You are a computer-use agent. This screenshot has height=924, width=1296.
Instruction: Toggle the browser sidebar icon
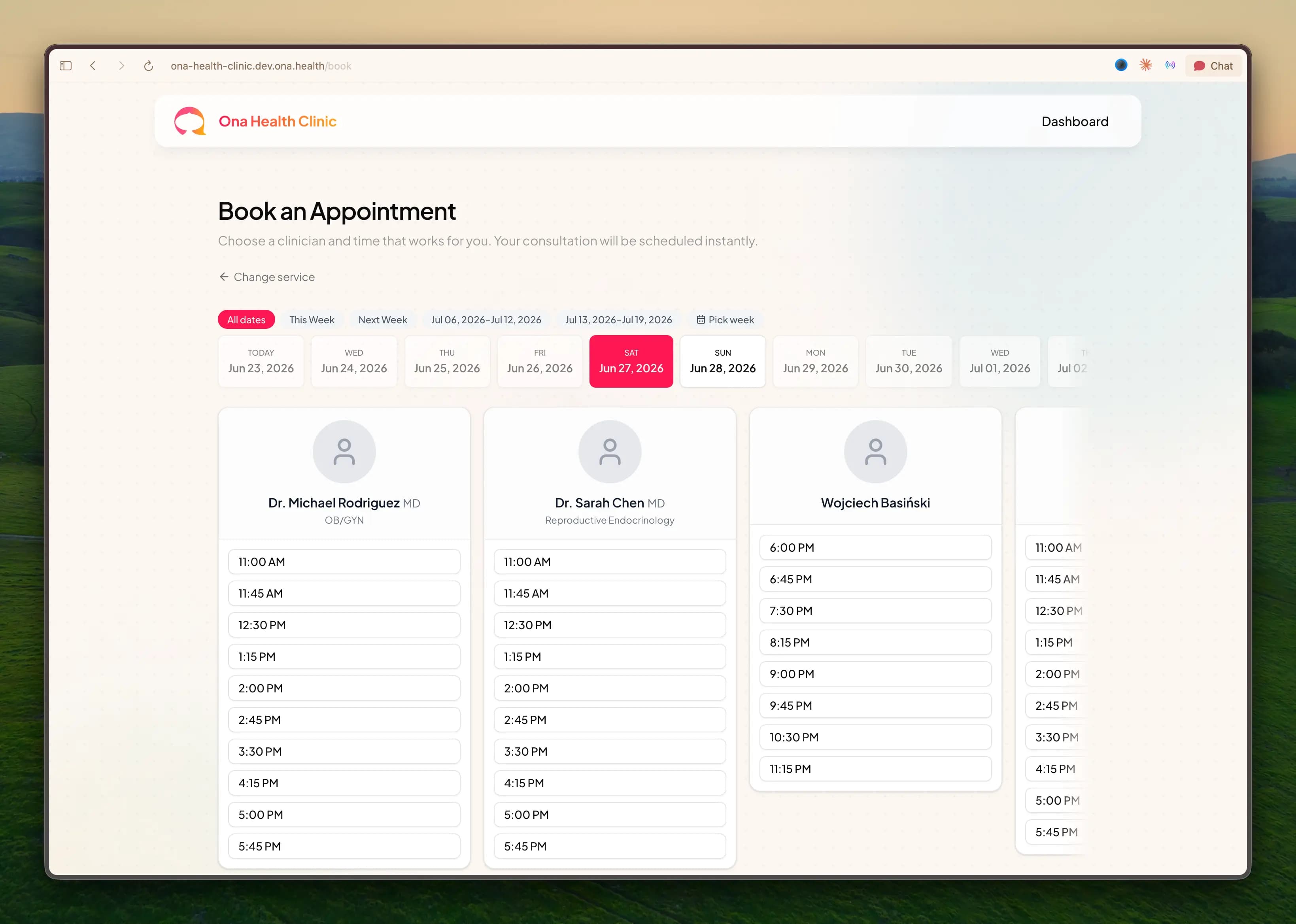pyautogui.click(x=66, y=66)
